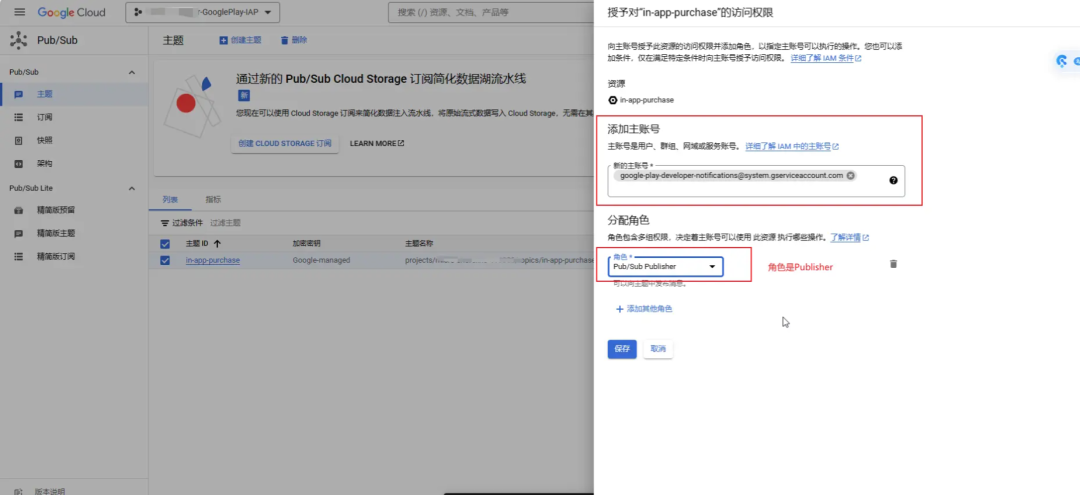Click the 精简版预留 icon in sidebar

pos(19,210)
